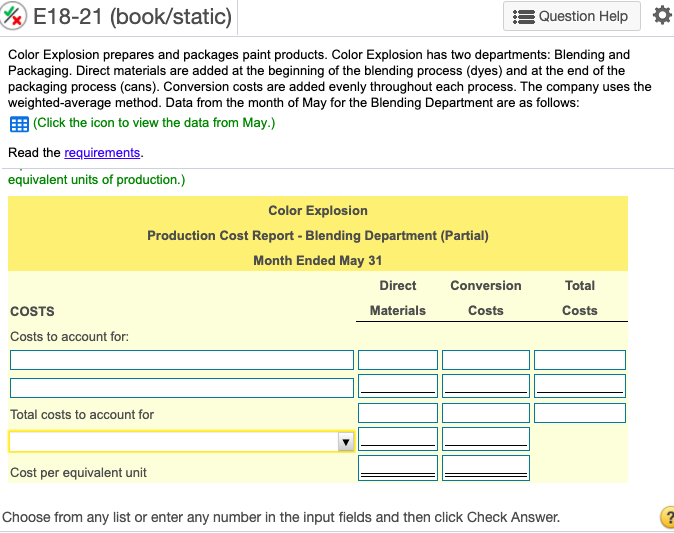
Task: Click the 'Color Explosion' report heading
Action: click(318, 211)
